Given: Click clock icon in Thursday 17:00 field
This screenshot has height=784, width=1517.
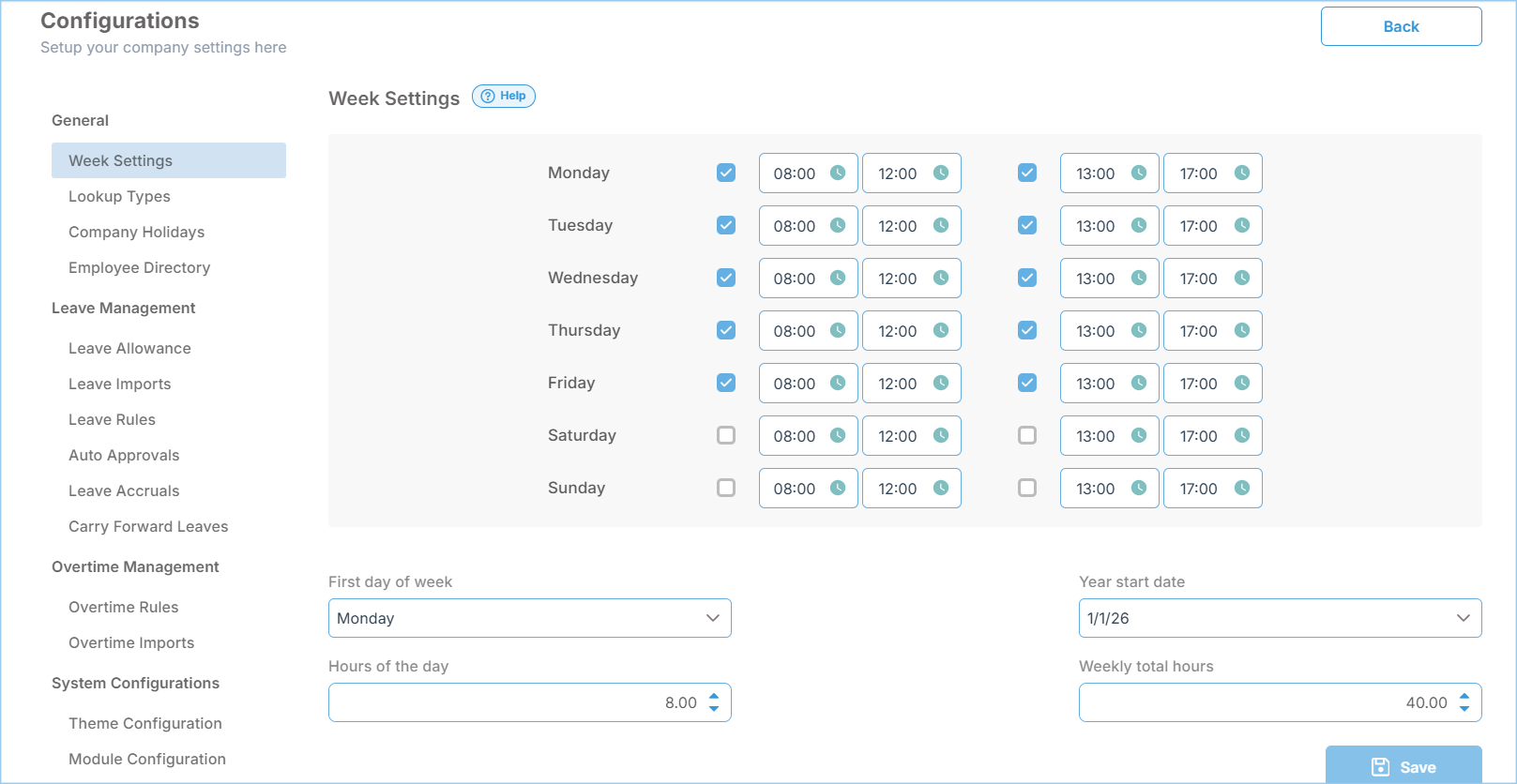Looking at the screenshot, I should click(x=1242, y=330).
